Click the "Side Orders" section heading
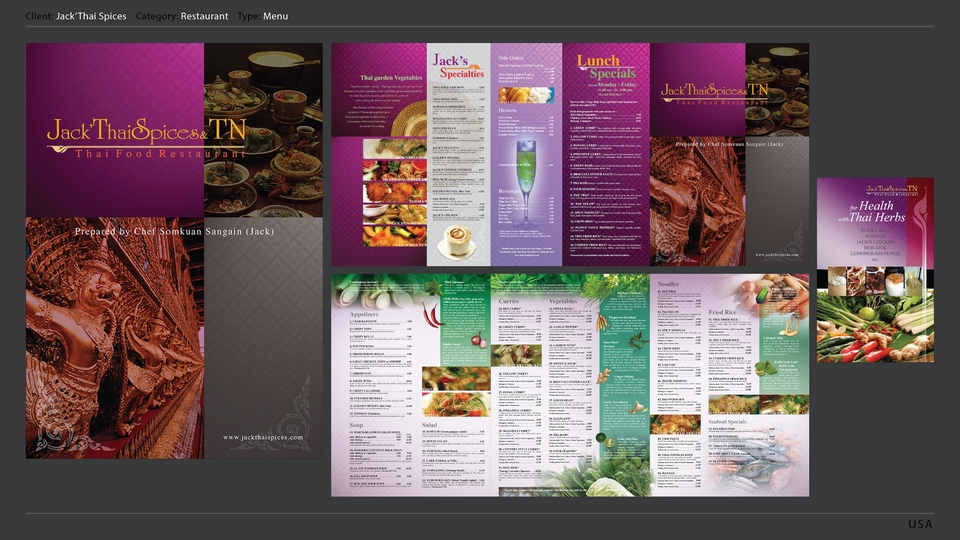This screenshot has height=540, width=960. [511, 58]
